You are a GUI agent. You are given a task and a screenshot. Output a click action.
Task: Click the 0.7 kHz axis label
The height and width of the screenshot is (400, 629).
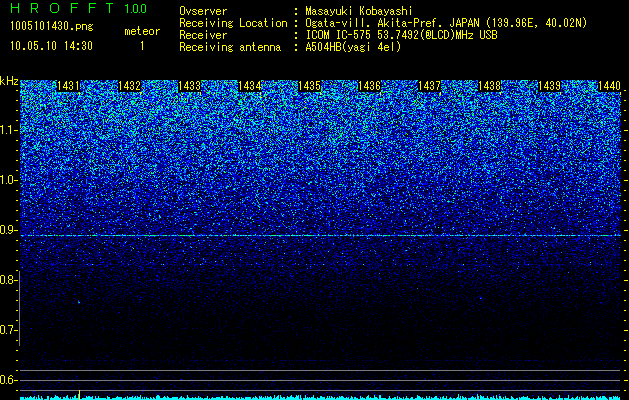(8, 330)
